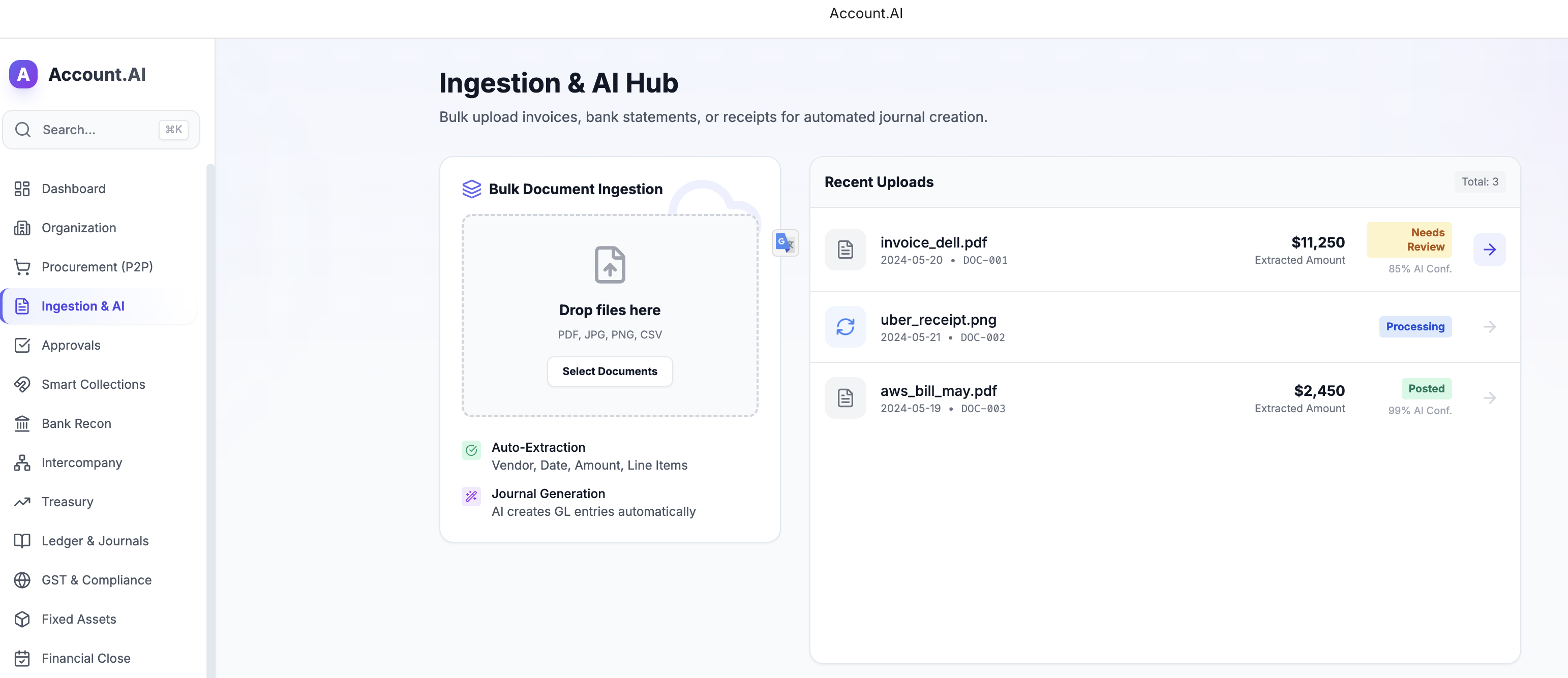Click the uber_receipt.png processing refresh icon
1568x678 pixels.
[x=845, y=327]
